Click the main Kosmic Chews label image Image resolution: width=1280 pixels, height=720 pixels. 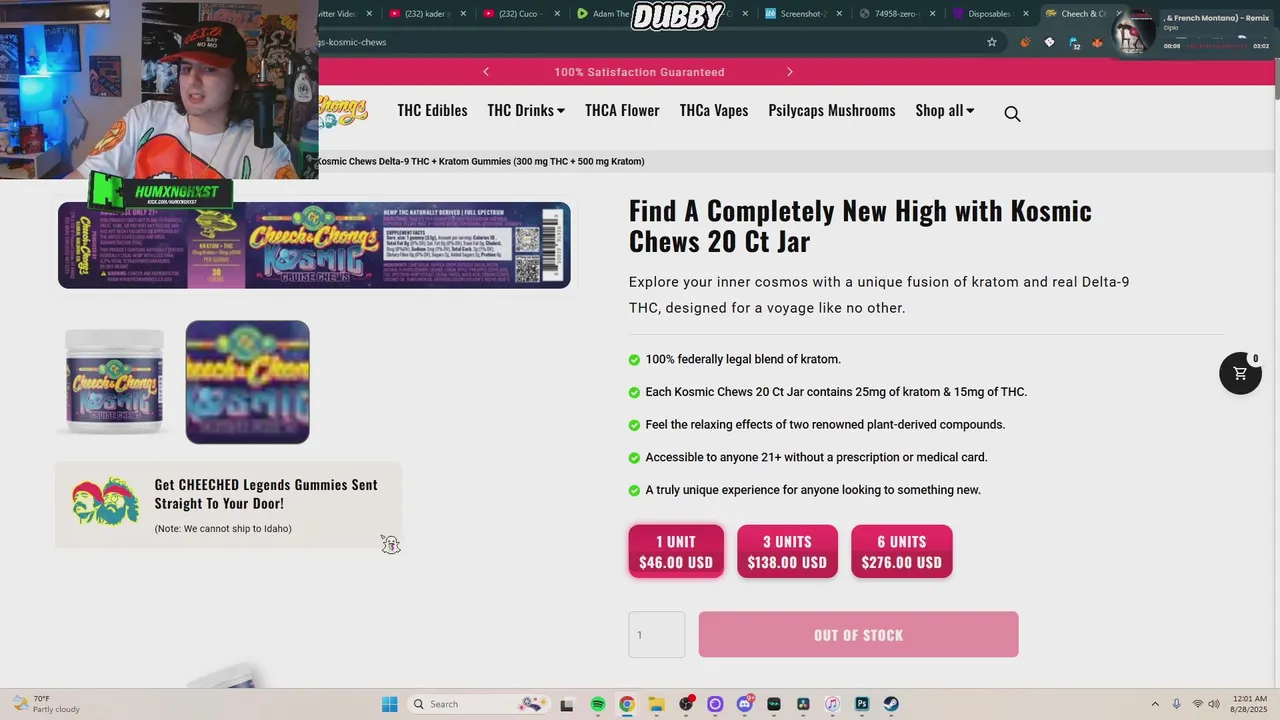click(314, 245)
